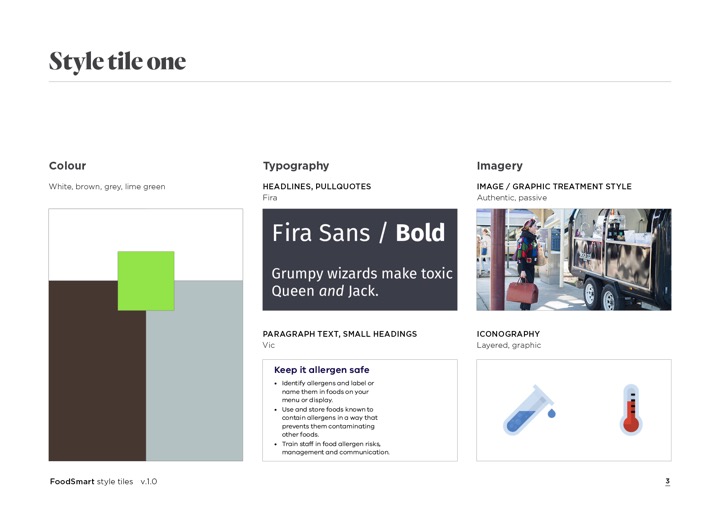Screen dimensions: 720x510
Task: Click the 'Style tile one' title
Action: pos(118,61)
